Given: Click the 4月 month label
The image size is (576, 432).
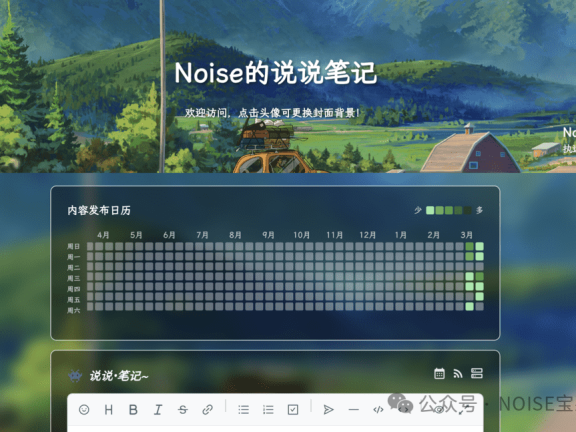Looking at the screenshot, I should pyautogui.click(x=103, y=235).
